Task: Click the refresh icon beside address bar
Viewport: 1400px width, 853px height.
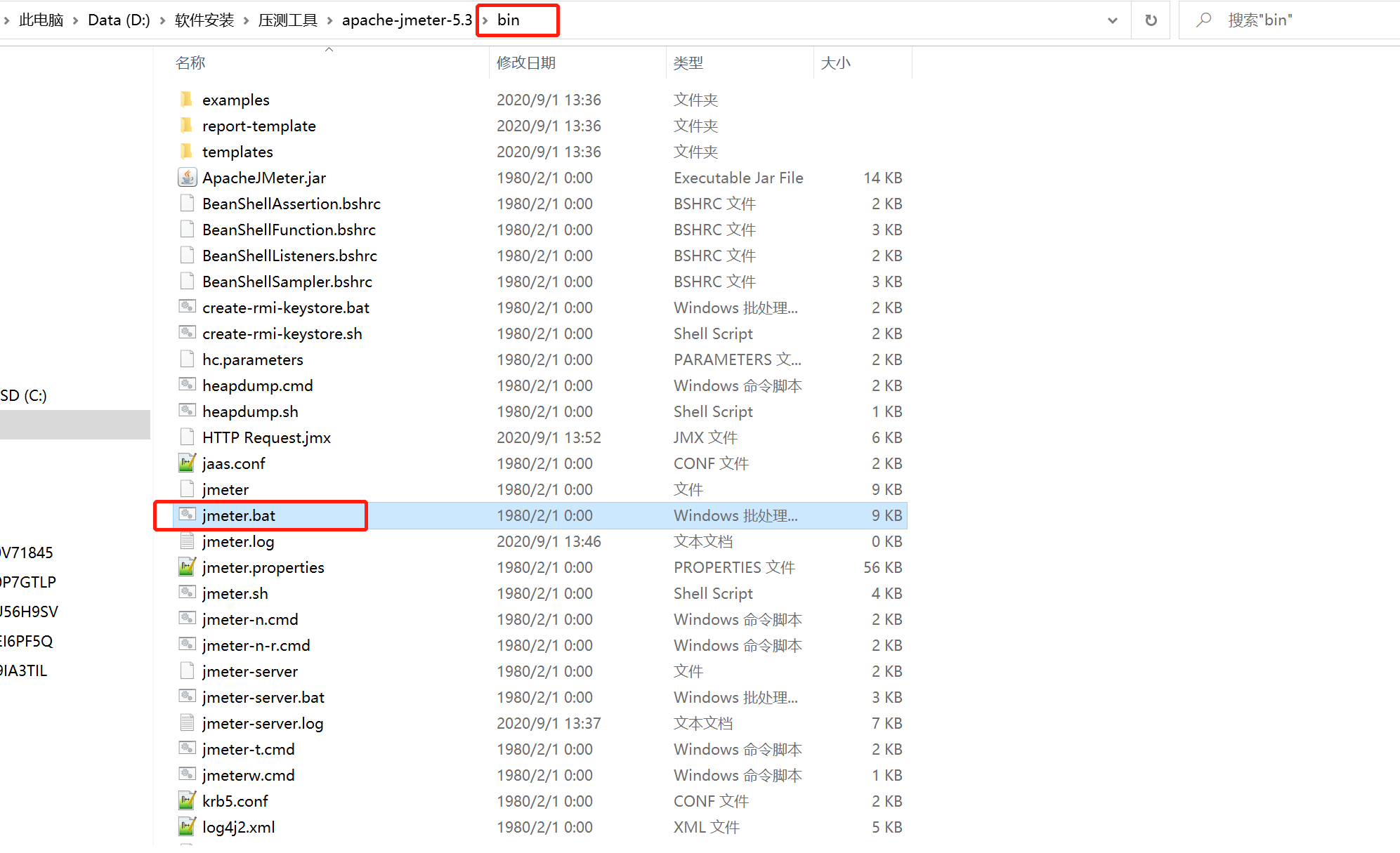Action: 1151,20
